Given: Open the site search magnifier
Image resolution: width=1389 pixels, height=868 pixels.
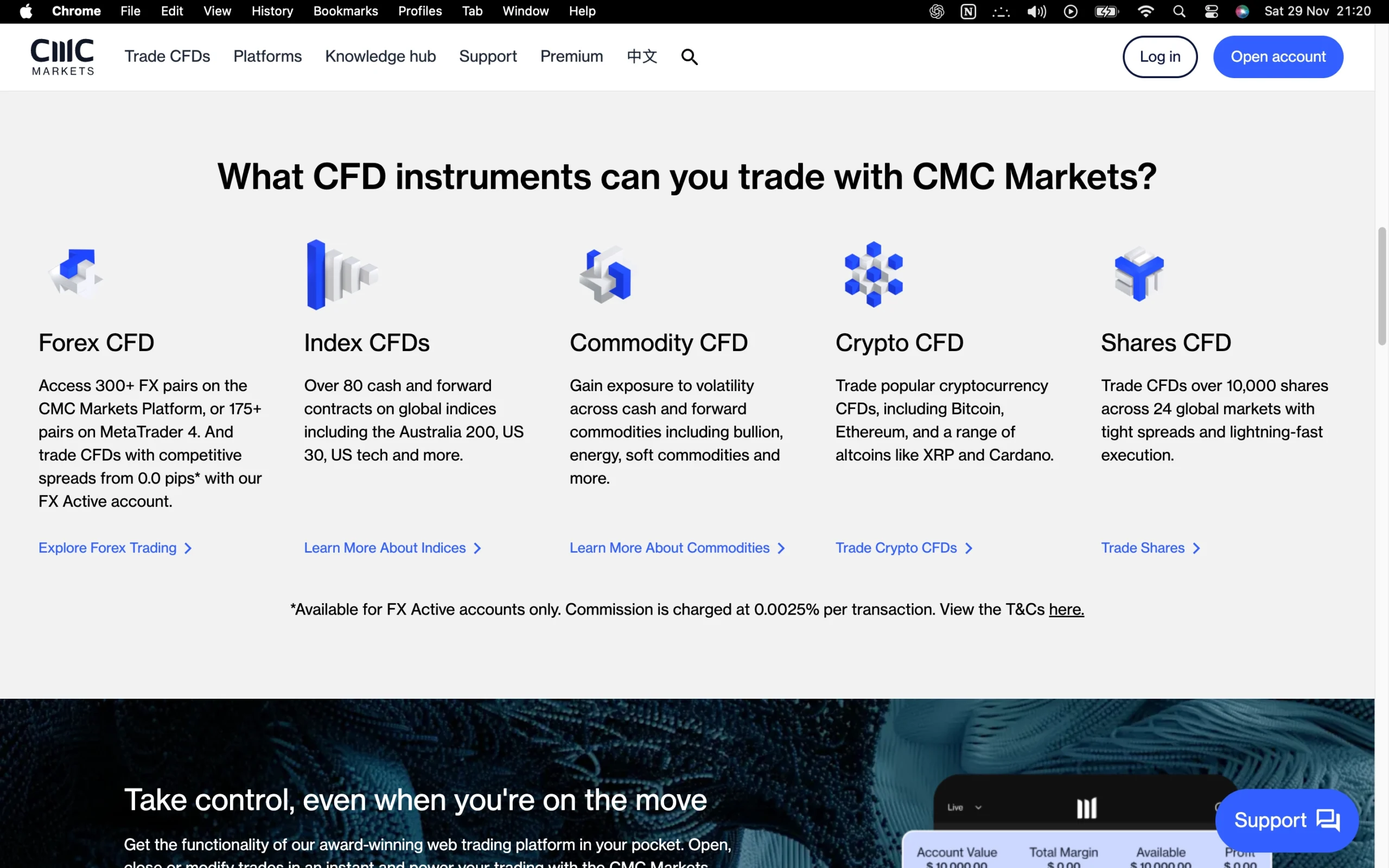Looking at the screenshot, I should 688,56.
